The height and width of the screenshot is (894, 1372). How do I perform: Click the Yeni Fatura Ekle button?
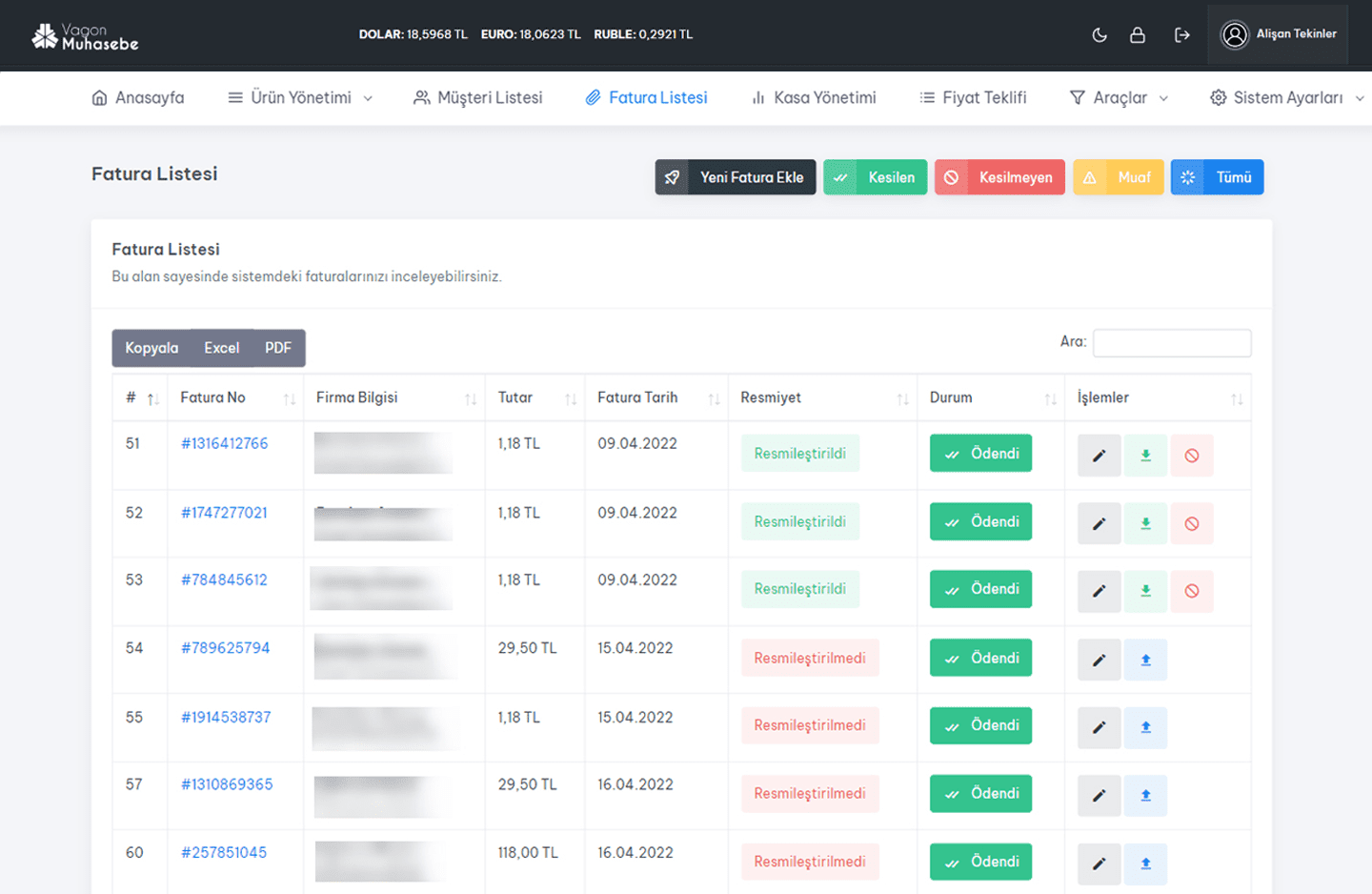point(736,177)
